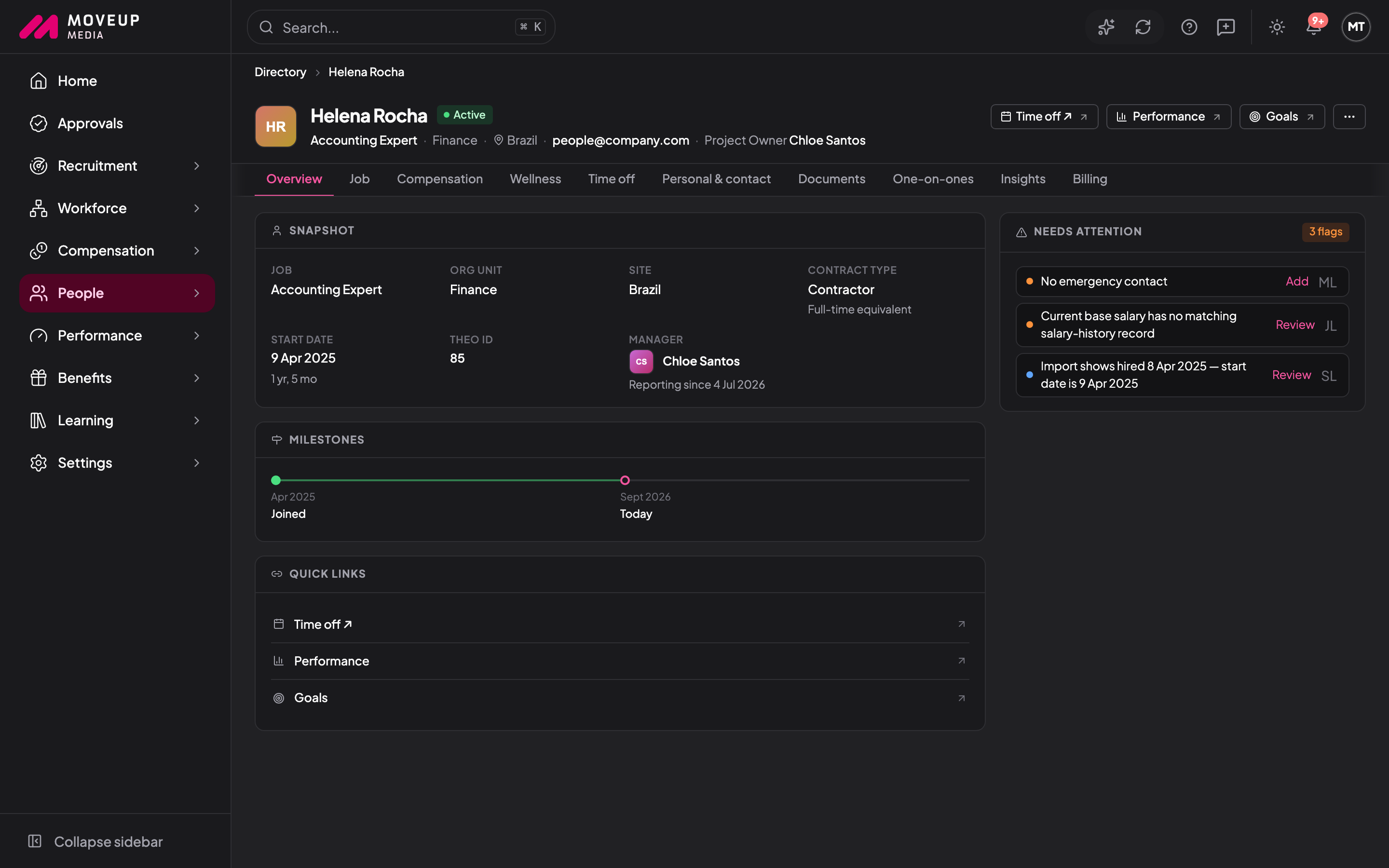Open the help question mark icon
The image size is (1389, 868).
click(x=1189, y=27)
